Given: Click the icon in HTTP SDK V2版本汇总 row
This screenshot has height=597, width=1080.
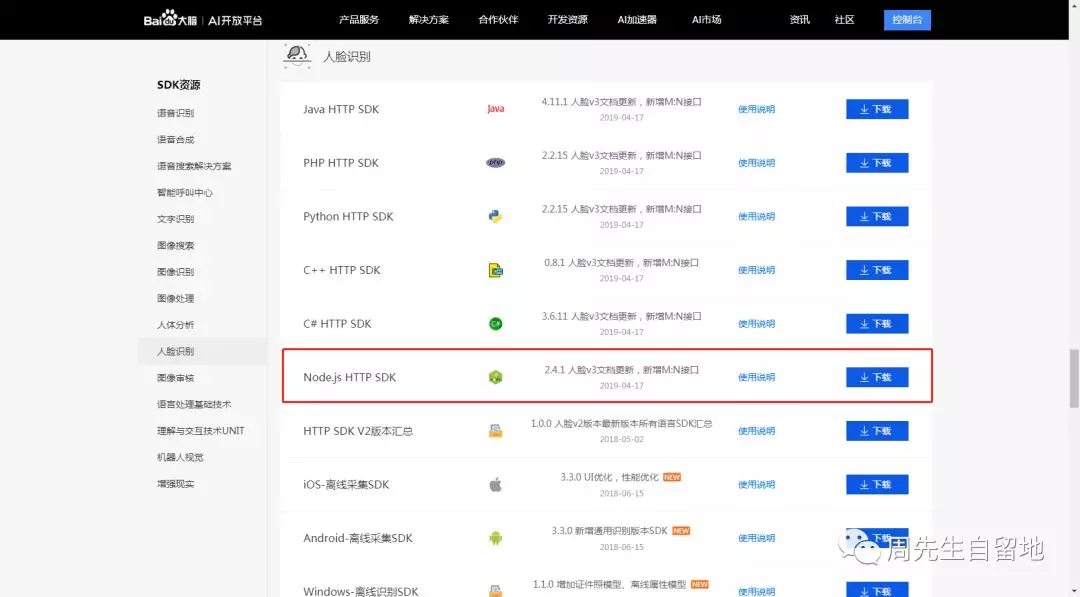Looking at the screenshot, I should click(x=495, y=431).
